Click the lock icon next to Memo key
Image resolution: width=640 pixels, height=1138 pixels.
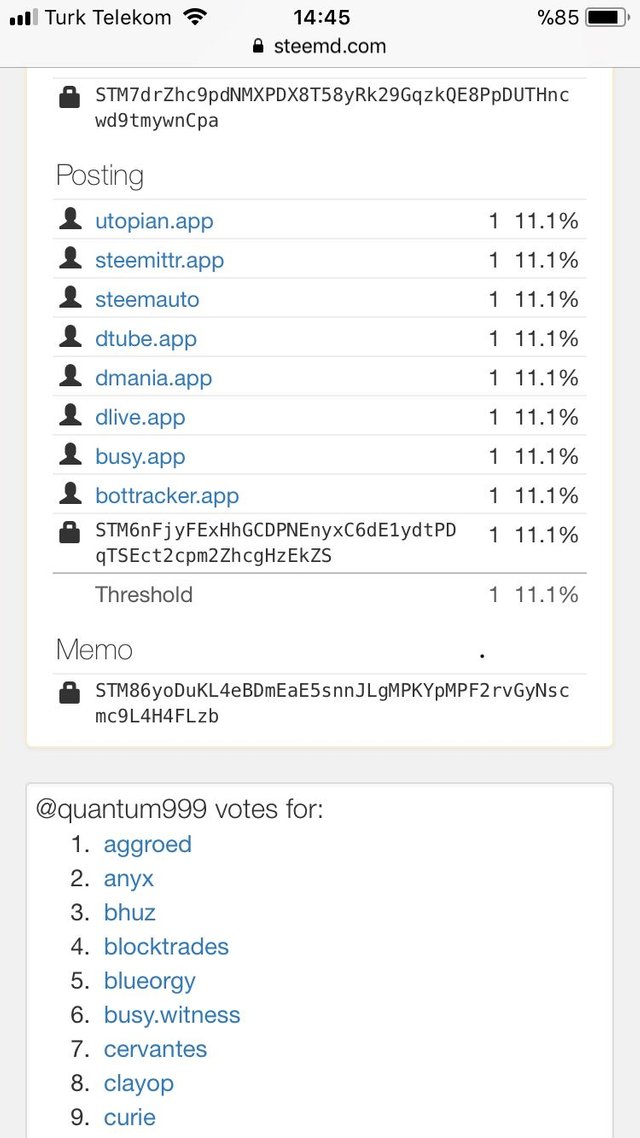click(70, 692)
